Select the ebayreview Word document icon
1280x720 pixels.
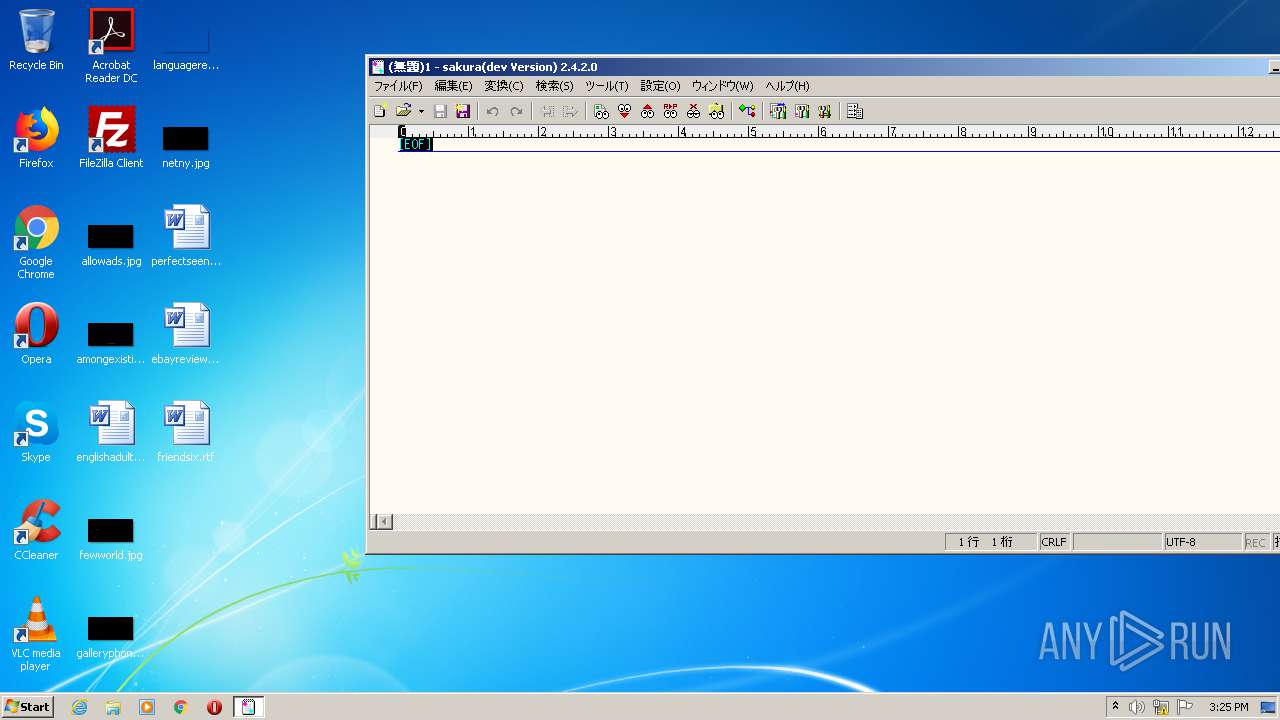tap(186, 334)
